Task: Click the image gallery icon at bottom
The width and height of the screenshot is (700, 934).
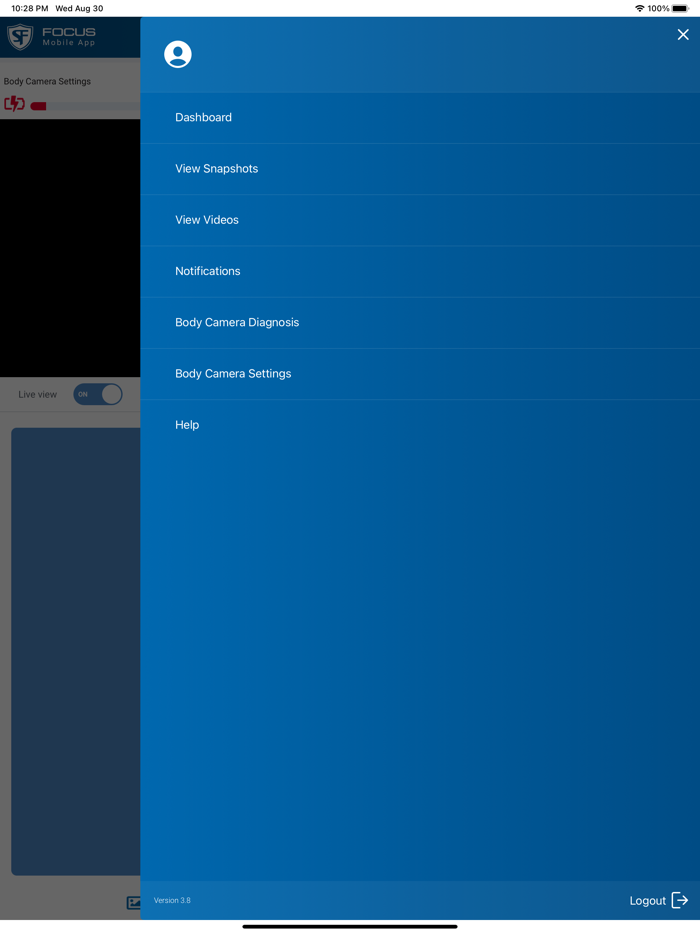Action: (x=133, y=903)
